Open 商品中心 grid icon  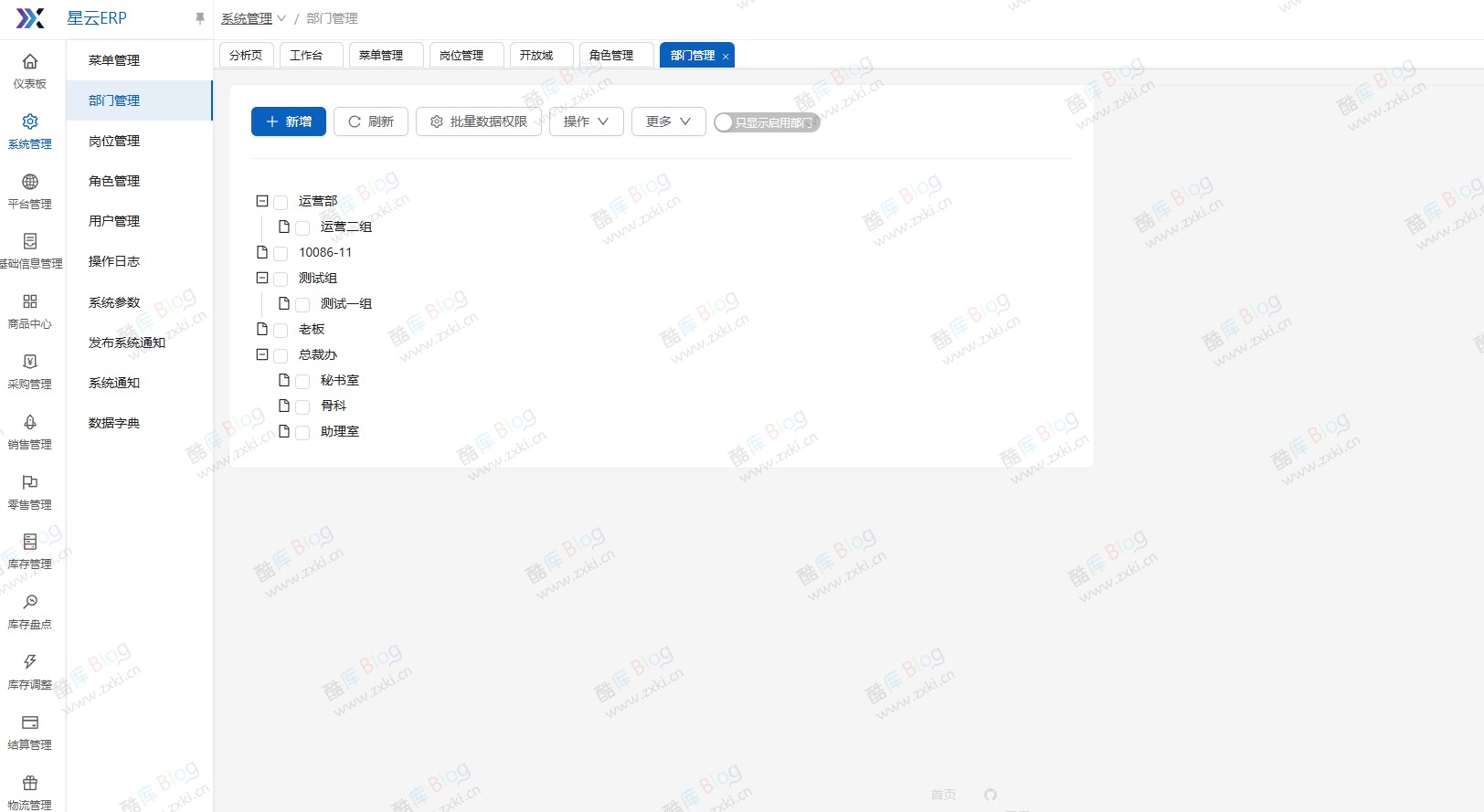coord(30,301)
